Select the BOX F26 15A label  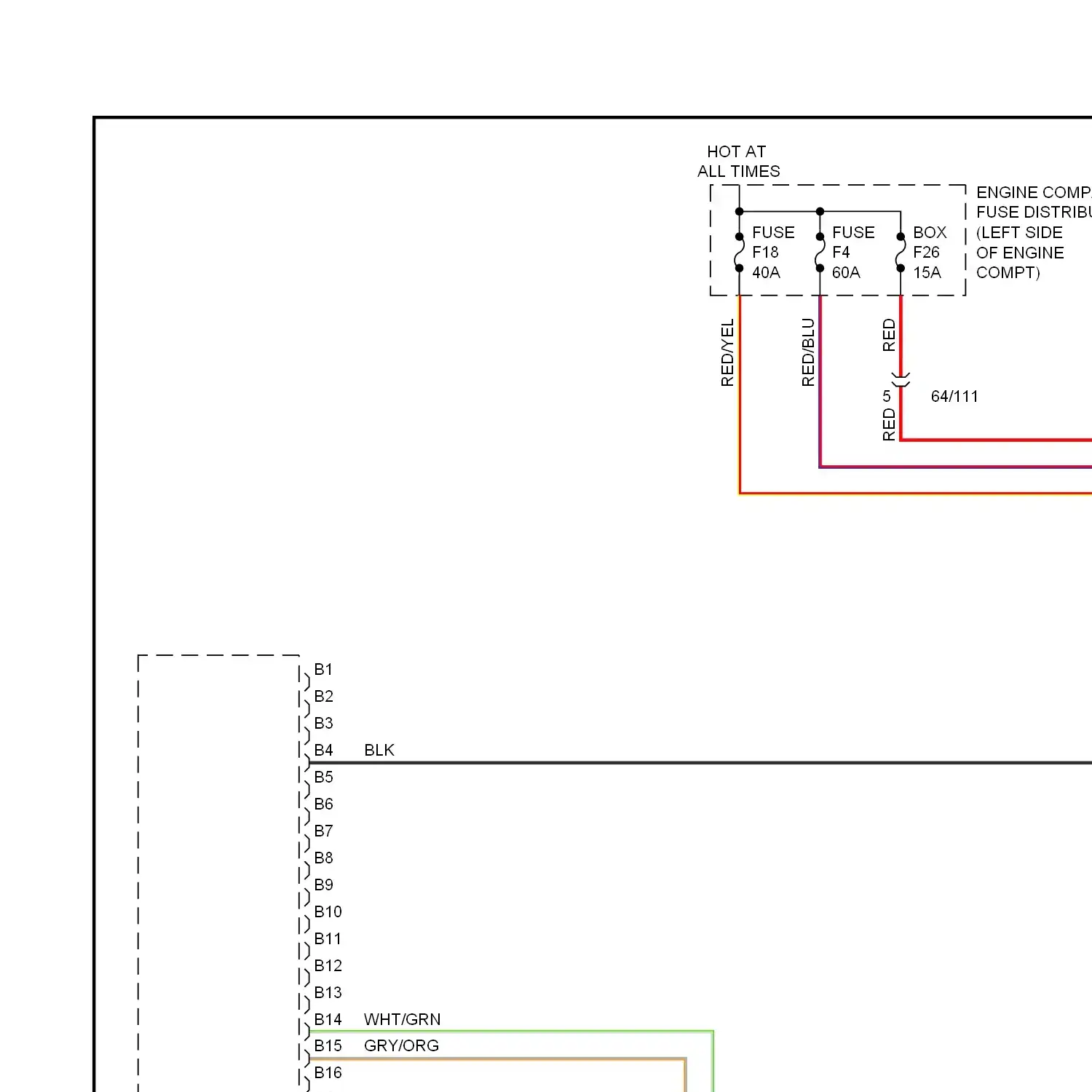[930, 253]
